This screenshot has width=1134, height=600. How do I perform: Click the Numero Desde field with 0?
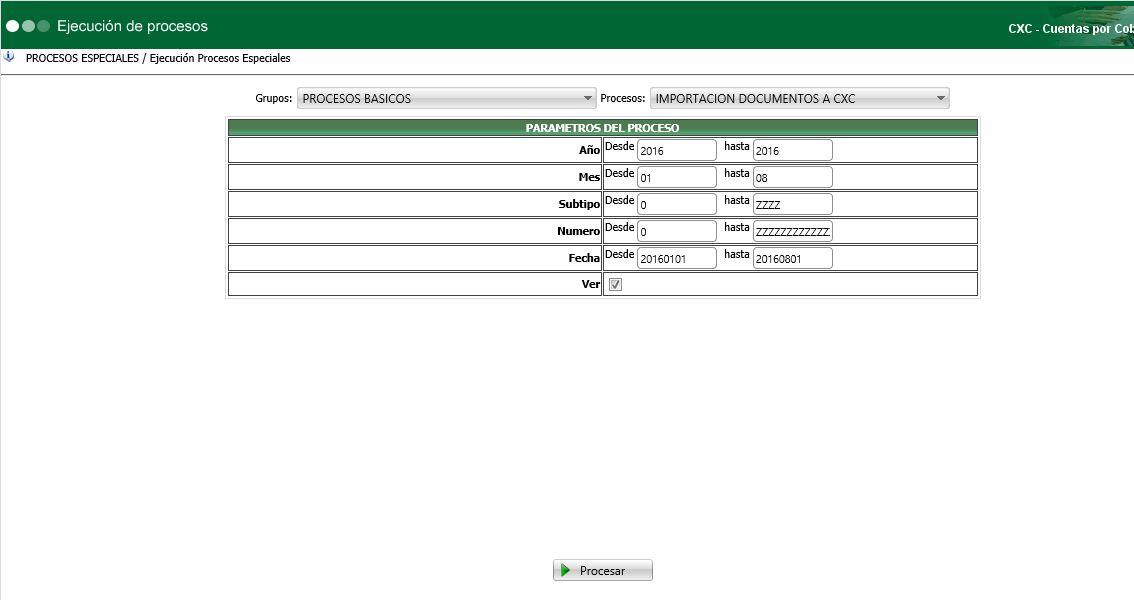click(x=677, y=231)
